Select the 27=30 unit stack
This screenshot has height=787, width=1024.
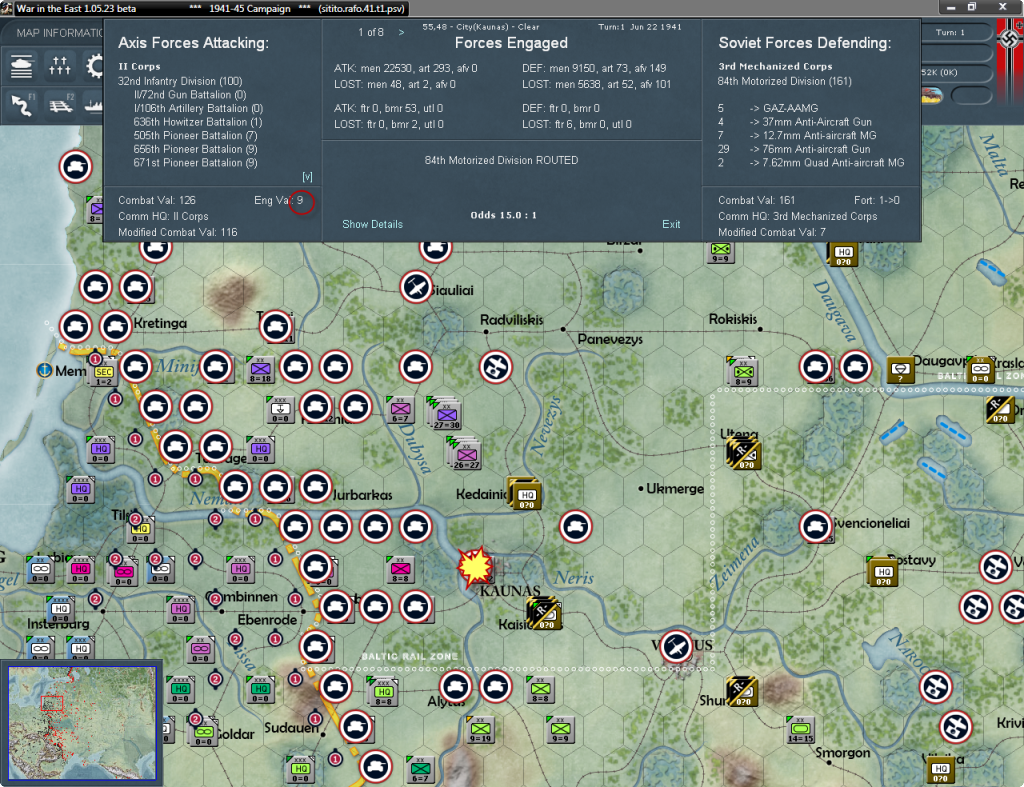coord(445,413)
